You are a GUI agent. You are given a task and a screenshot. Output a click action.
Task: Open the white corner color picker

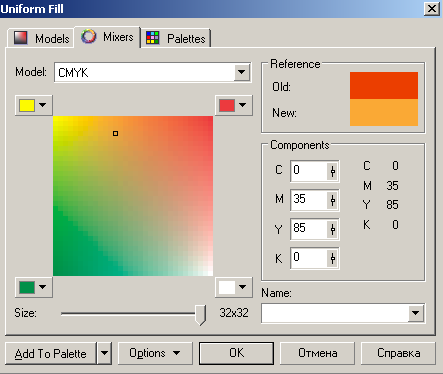[x=234, y=287]
